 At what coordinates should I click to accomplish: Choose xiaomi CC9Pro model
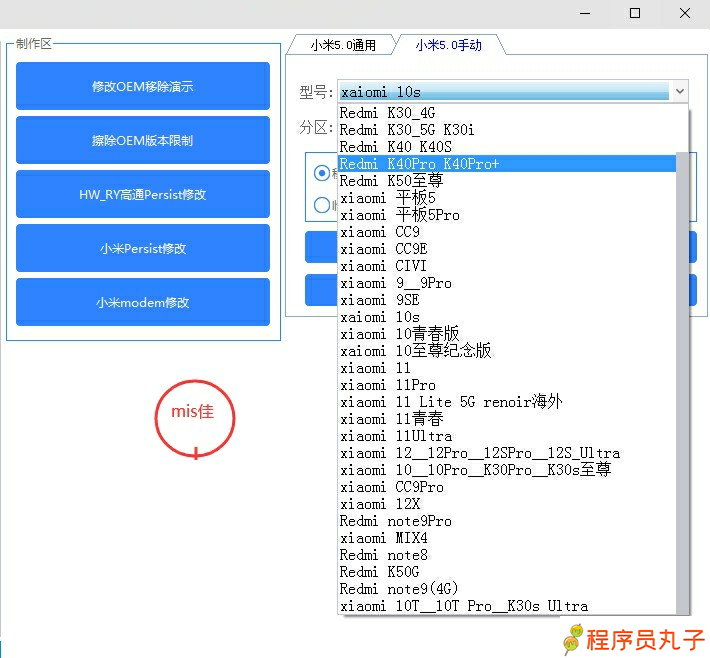click(x=507, y=487)
